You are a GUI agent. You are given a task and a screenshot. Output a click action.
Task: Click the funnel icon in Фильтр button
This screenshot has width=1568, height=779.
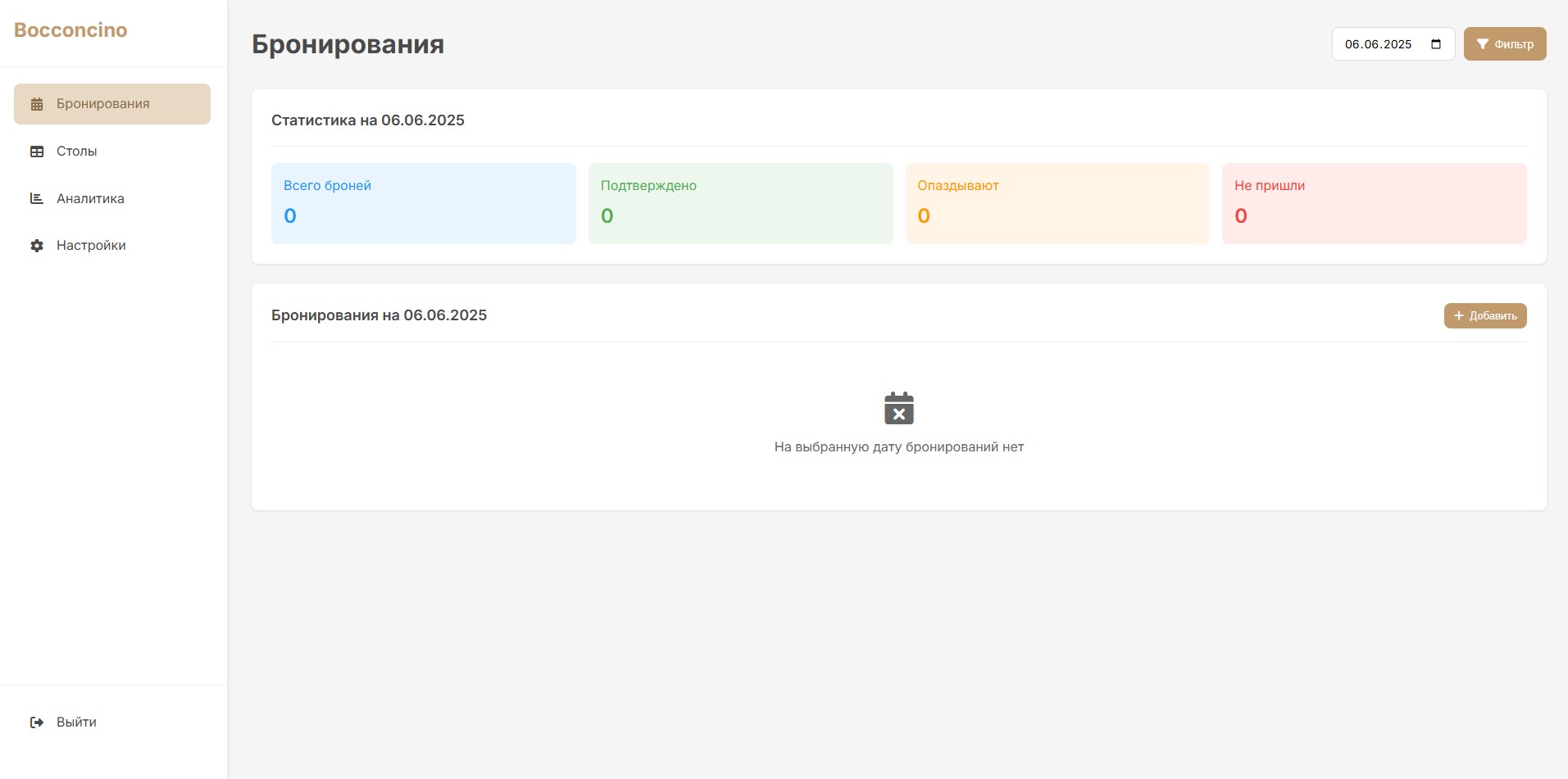coord(1483,44)
